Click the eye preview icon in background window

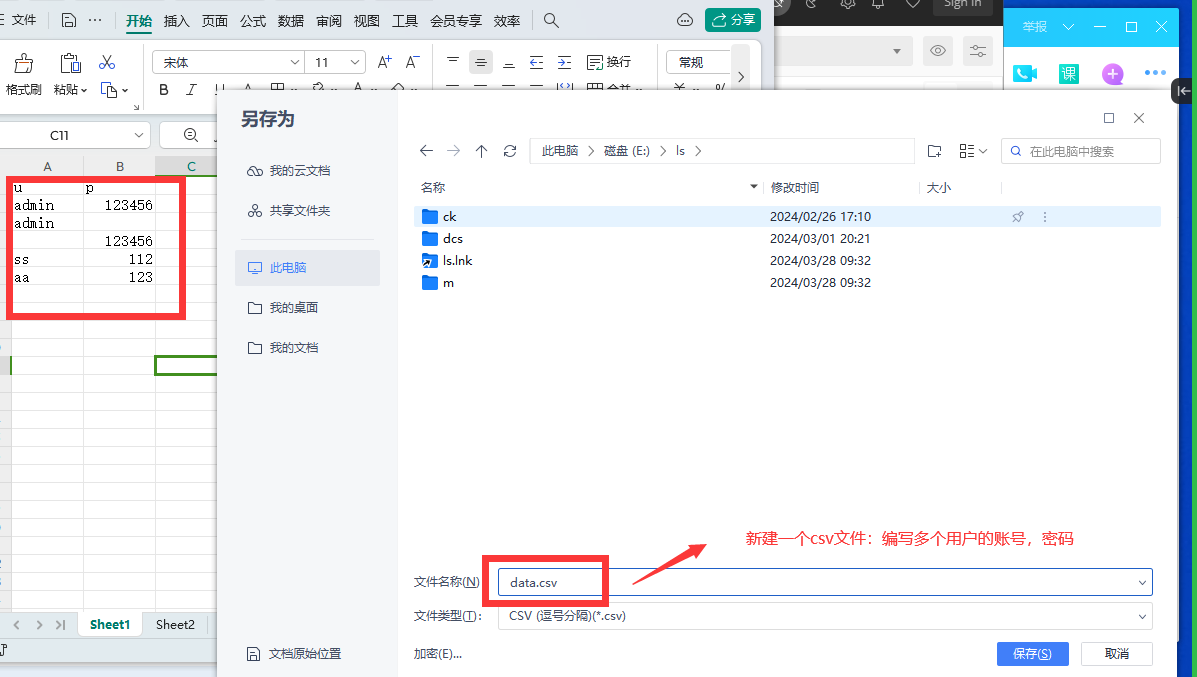click(x=938, y=51)
